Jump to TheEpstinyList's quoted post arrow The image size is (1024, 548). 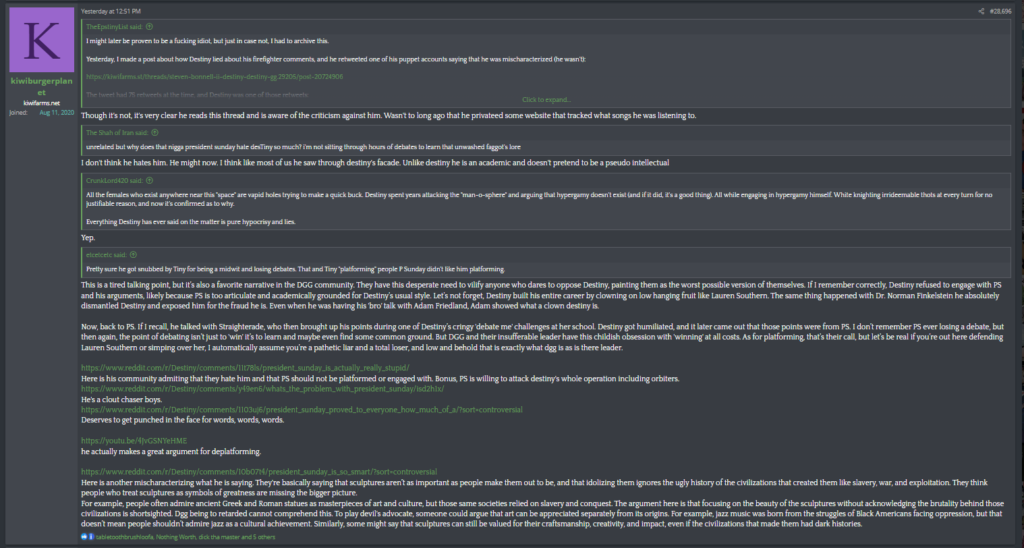click(150, 27)
